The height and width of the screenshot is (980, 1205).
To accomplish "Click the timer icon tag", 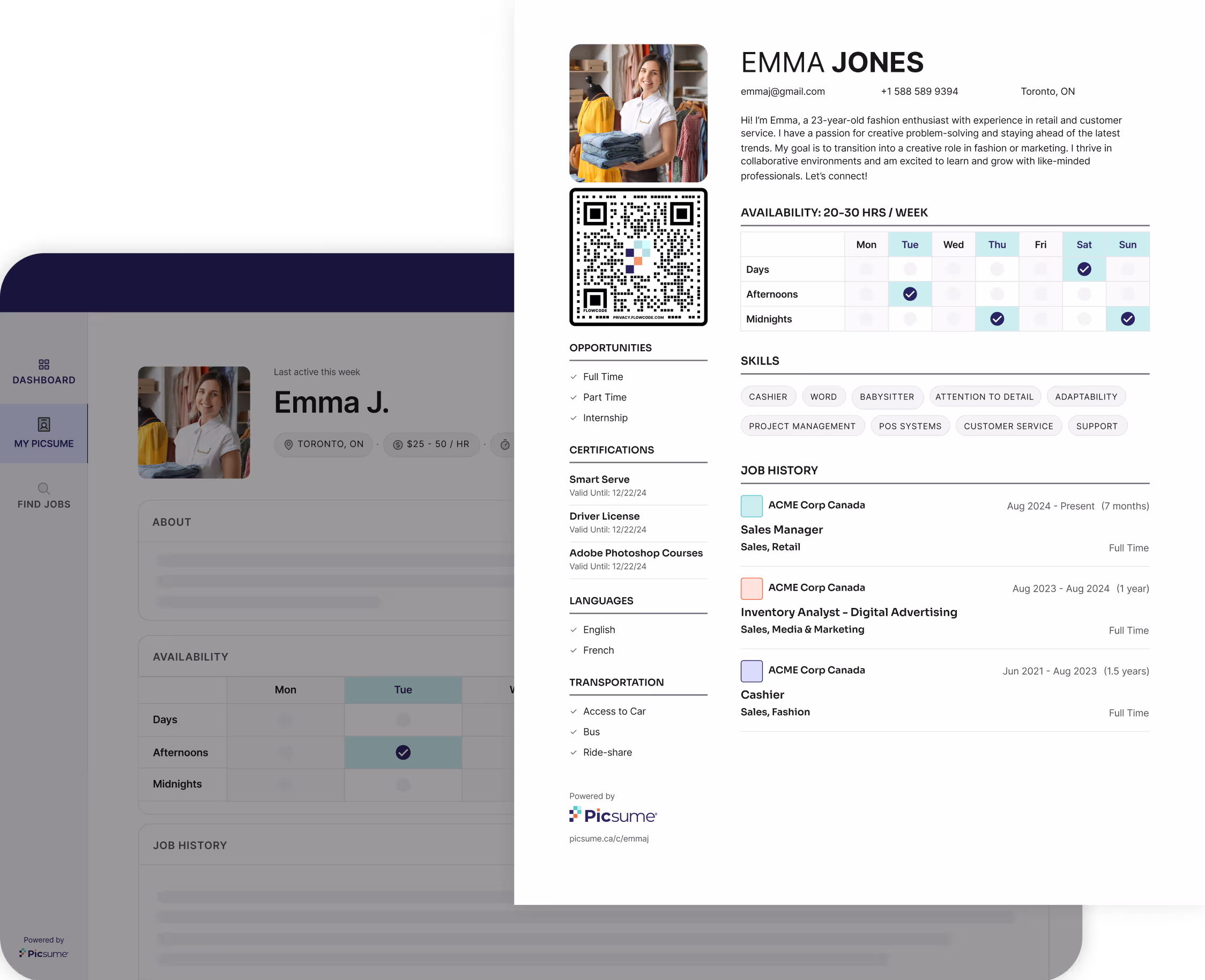I will click(505, 445).
